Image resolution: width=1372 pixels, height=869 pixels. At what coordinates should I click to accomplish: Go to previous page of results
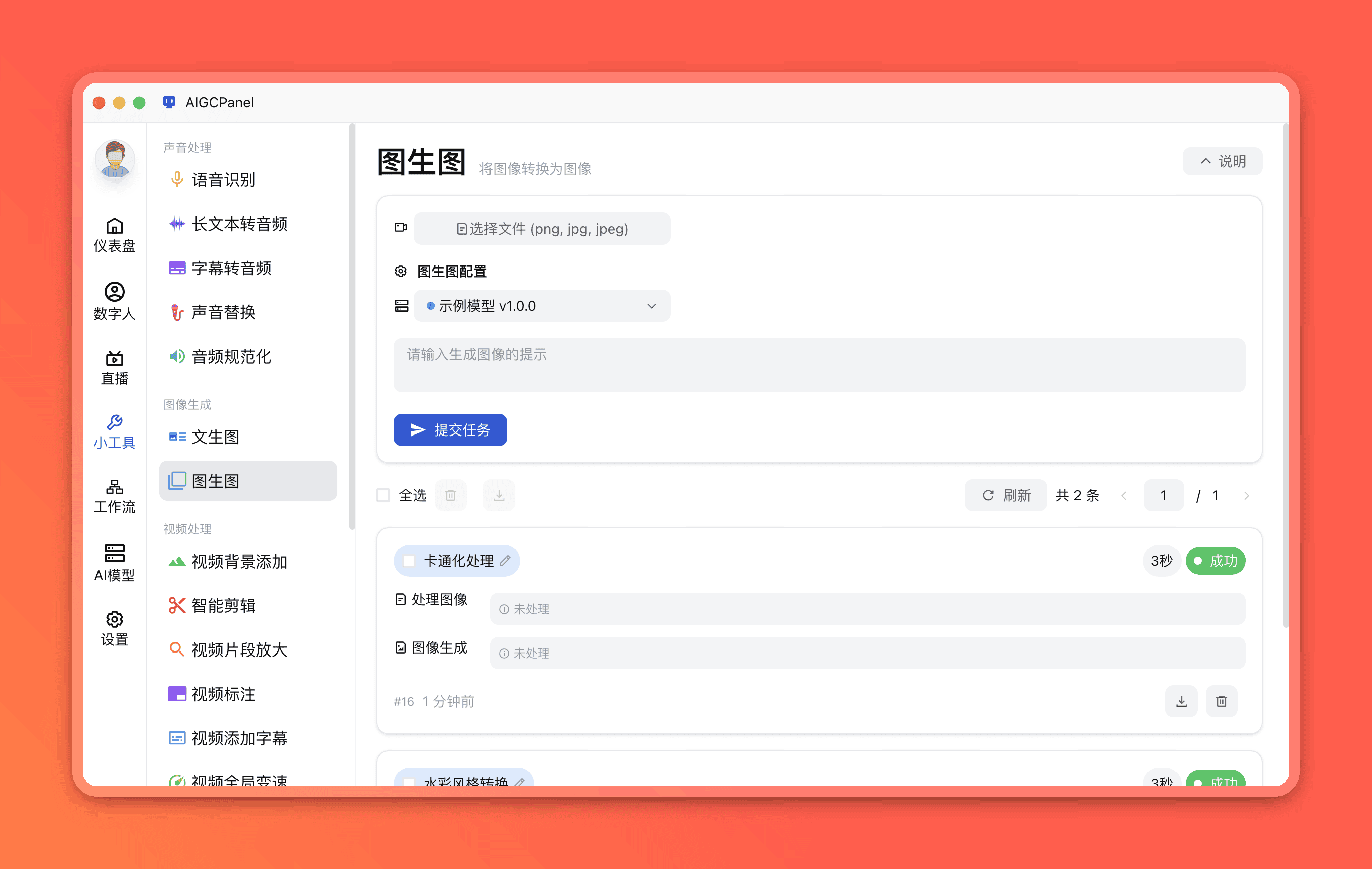pos(1124,495)
